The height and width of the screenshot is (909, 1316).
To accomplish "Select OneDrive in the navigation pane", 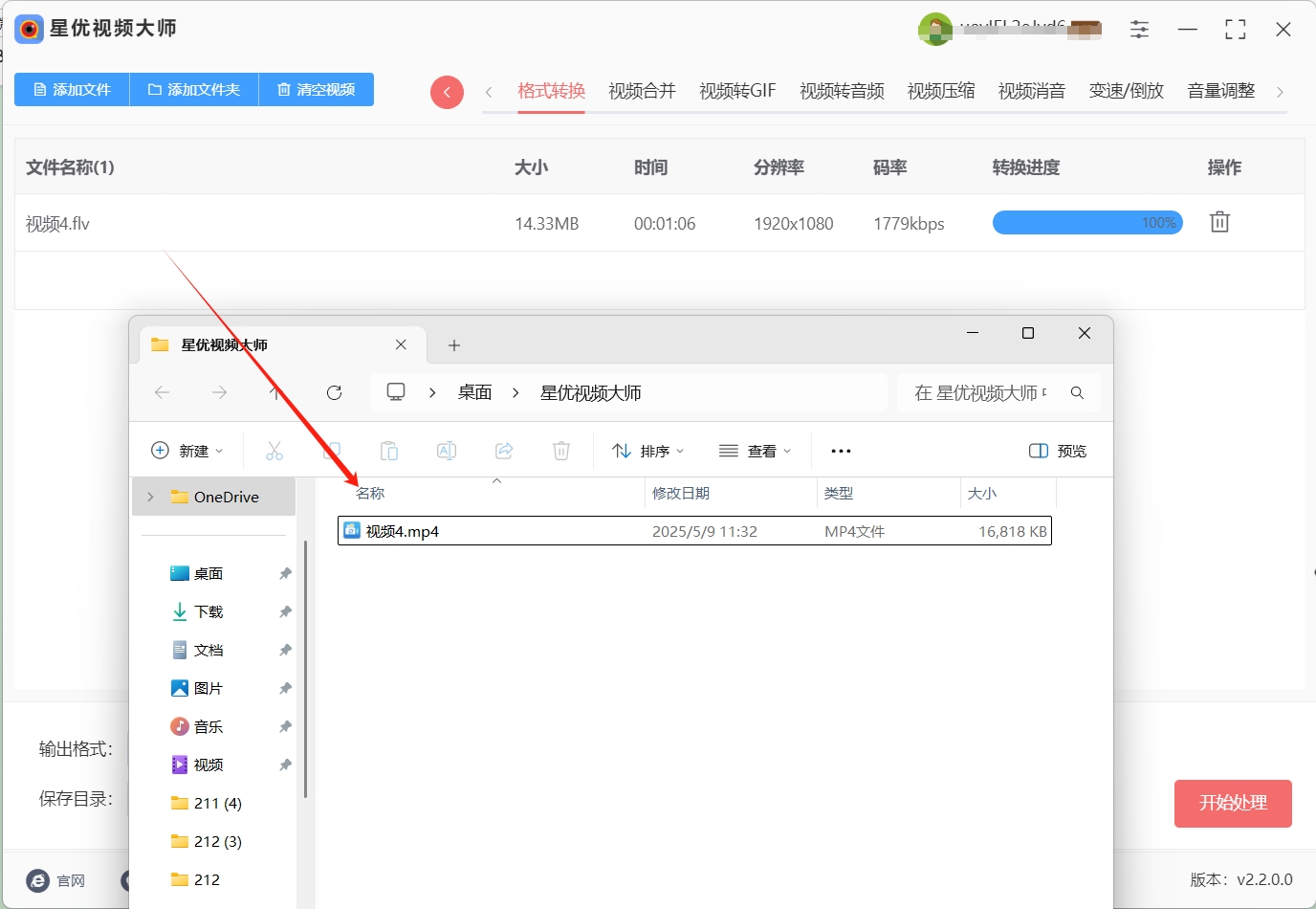I will pyautogui.click(x=214, y=497).
